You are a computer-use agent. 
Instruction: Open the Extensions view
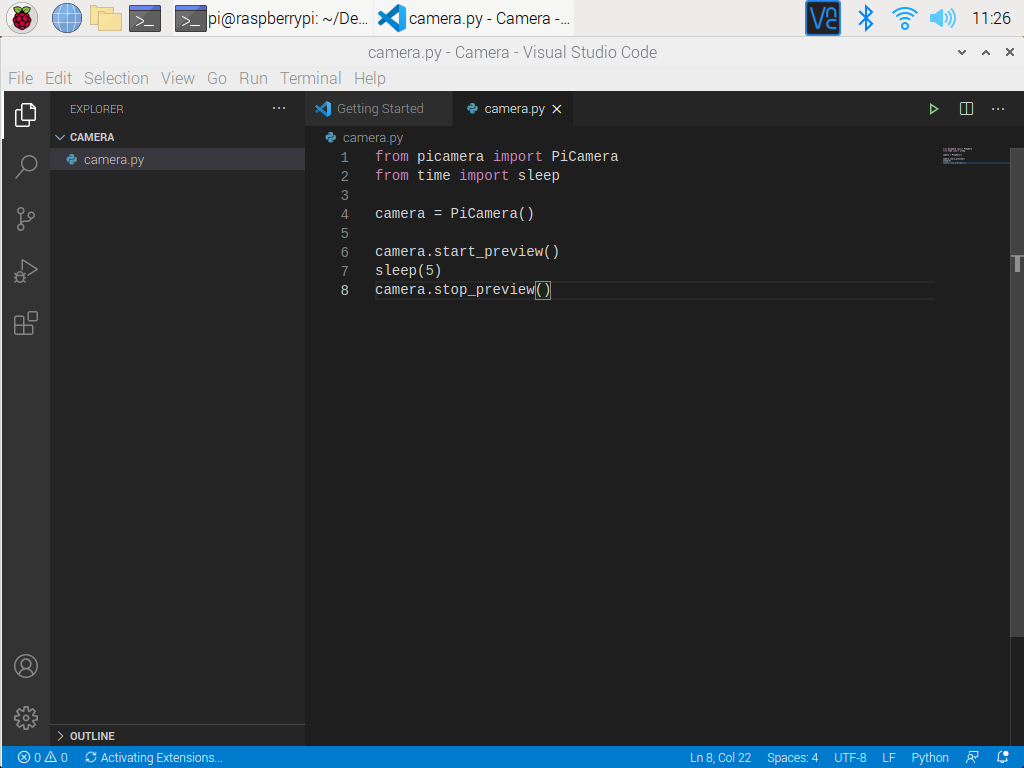26,323
